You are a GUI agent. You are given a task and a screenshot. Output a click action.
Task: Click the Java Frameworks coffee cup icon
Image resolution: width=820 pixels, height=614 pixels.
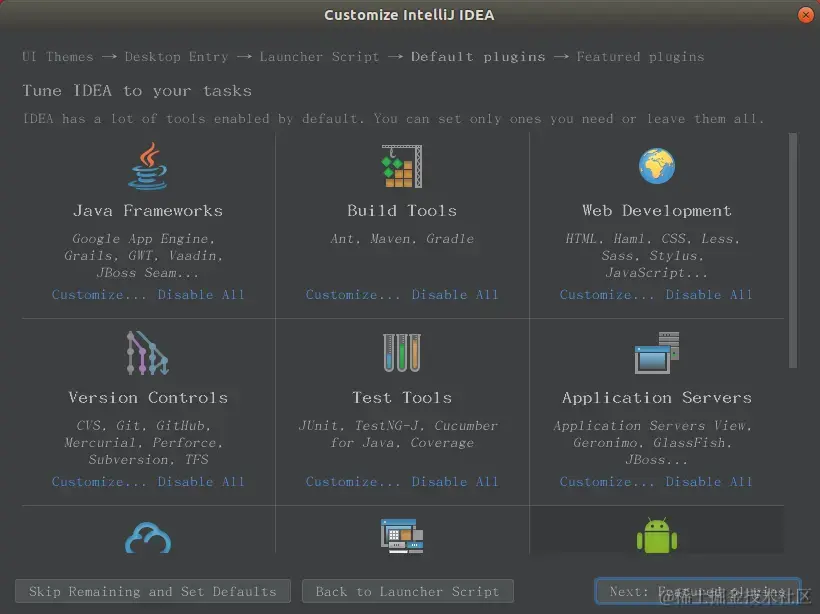coord(149,166)
